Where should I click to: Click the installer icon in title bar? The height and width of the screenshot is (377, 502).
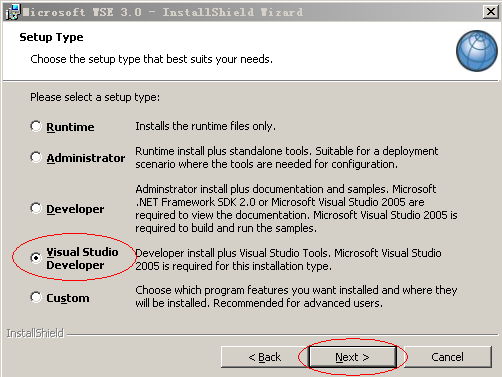pos(13,12)
